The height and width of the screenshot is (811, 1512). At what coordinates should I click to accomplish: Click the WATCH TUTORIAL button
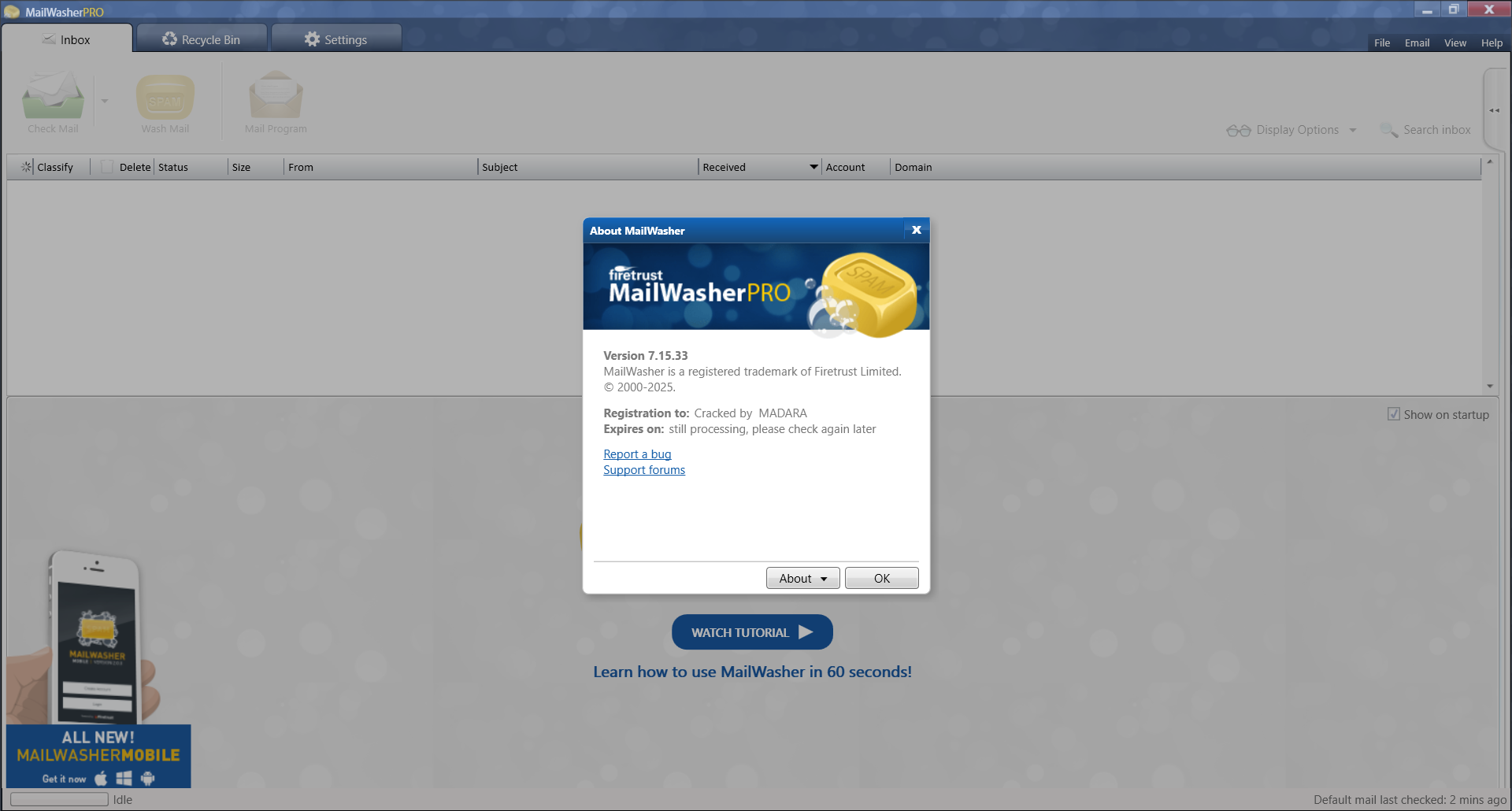[x=752, y=632]
